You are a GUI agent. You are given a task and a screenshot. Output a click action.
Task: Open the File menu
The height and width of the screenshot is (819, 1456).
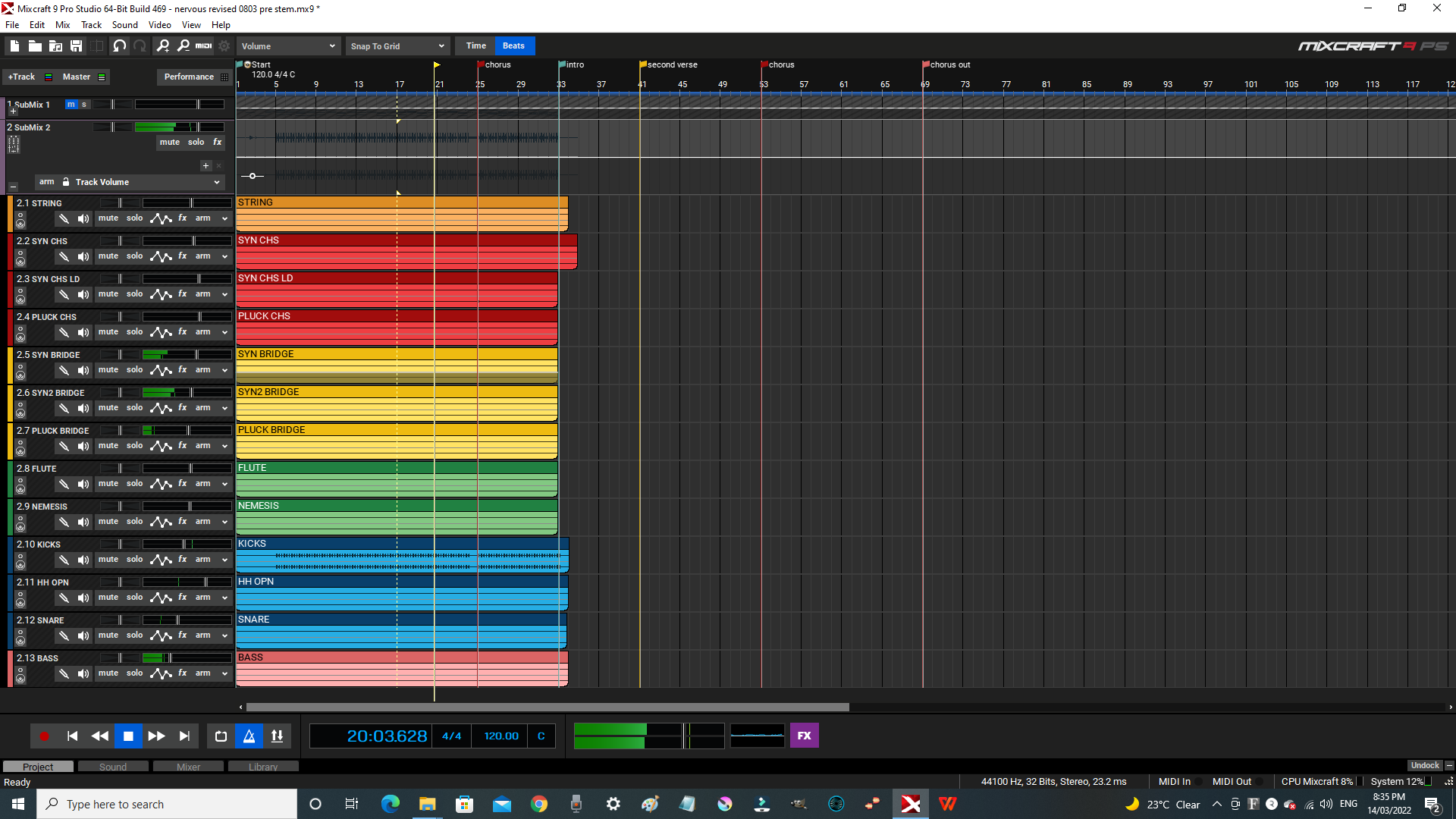(x=12, y=25)
